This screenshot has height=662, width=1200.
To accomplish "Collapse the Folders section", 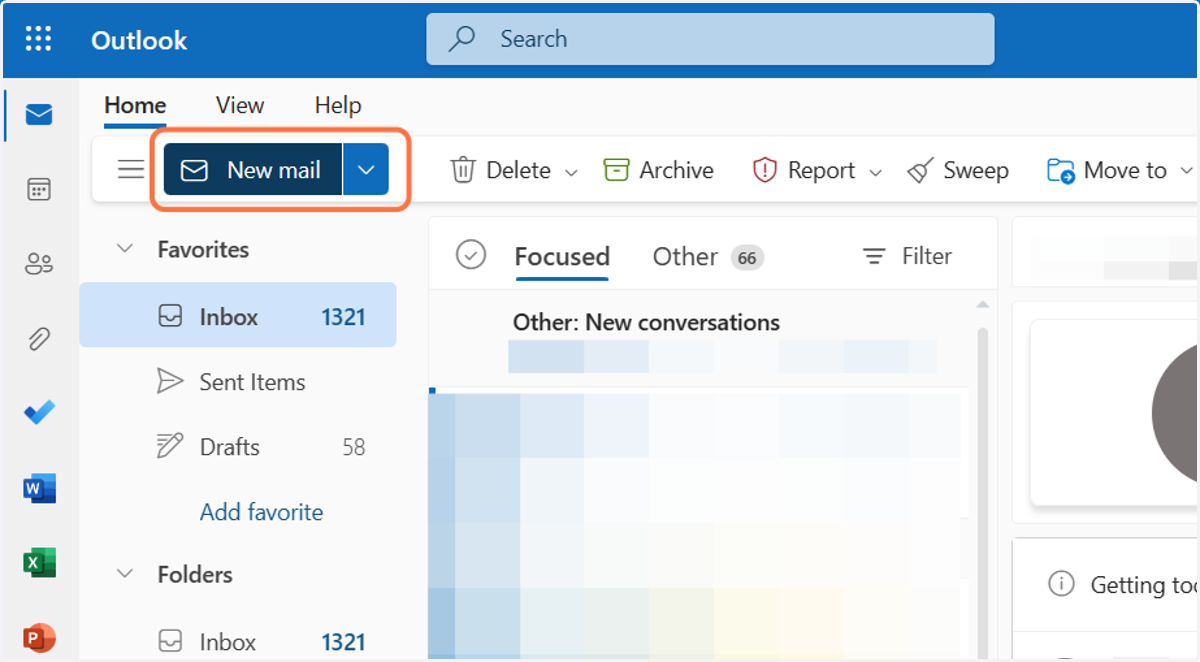I will pyautogui.click(x=125, y=574).
